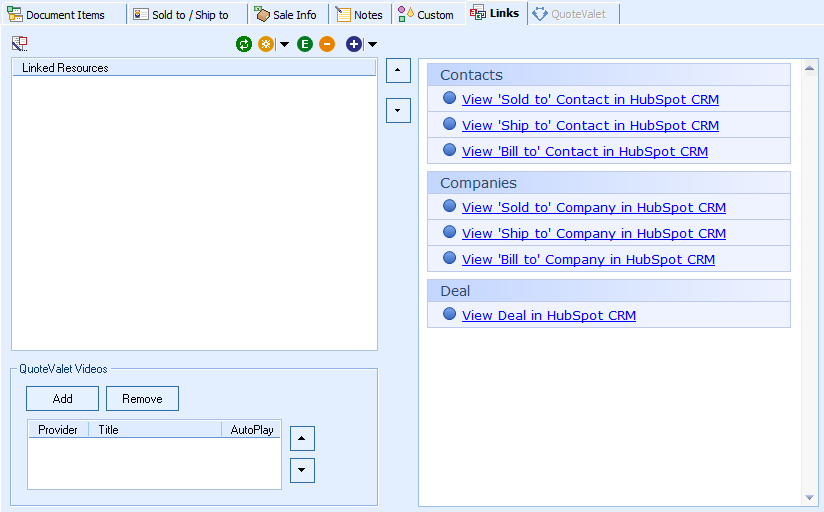Screen dimensions: 824x512
Task: Click the Deal section header
Action: click(x=609, y=291)
